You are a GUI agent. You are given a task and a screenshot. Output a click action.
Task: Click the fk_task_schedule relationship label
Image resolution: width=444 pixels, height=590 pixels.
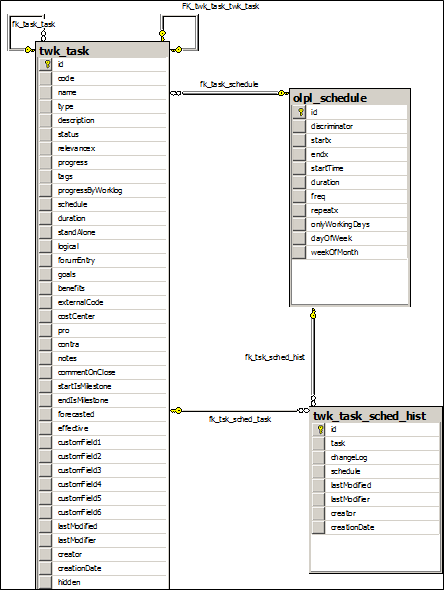click(229, 84)
